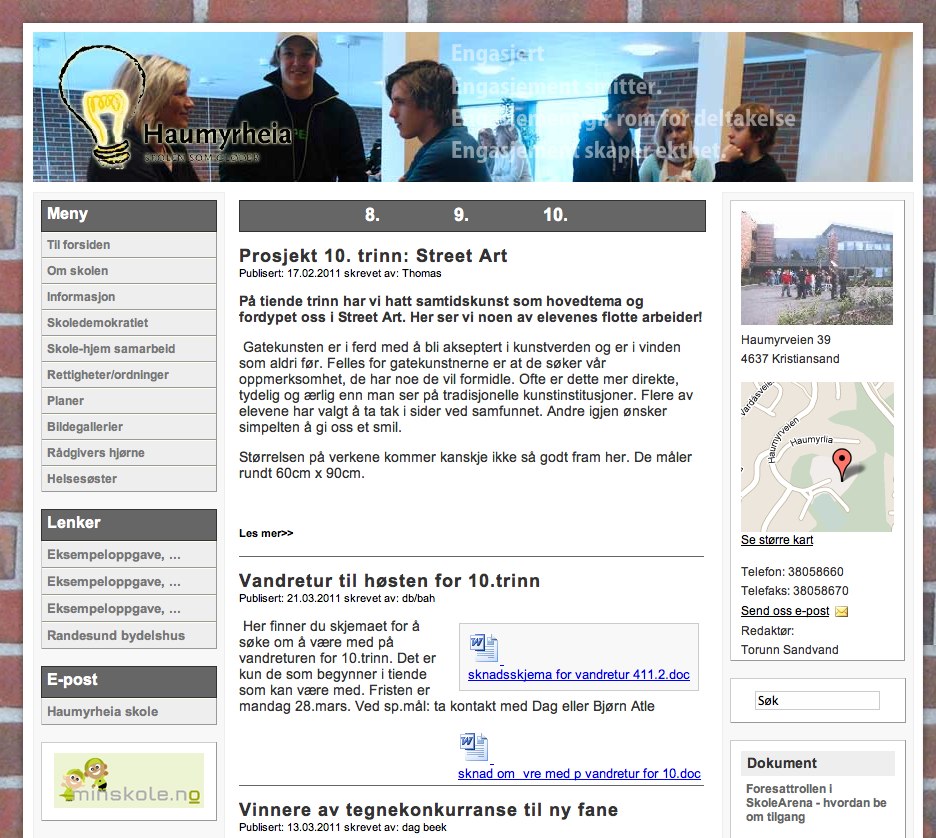
Task: Open Rettigheter/ordninger menu item
Action: 129,375
